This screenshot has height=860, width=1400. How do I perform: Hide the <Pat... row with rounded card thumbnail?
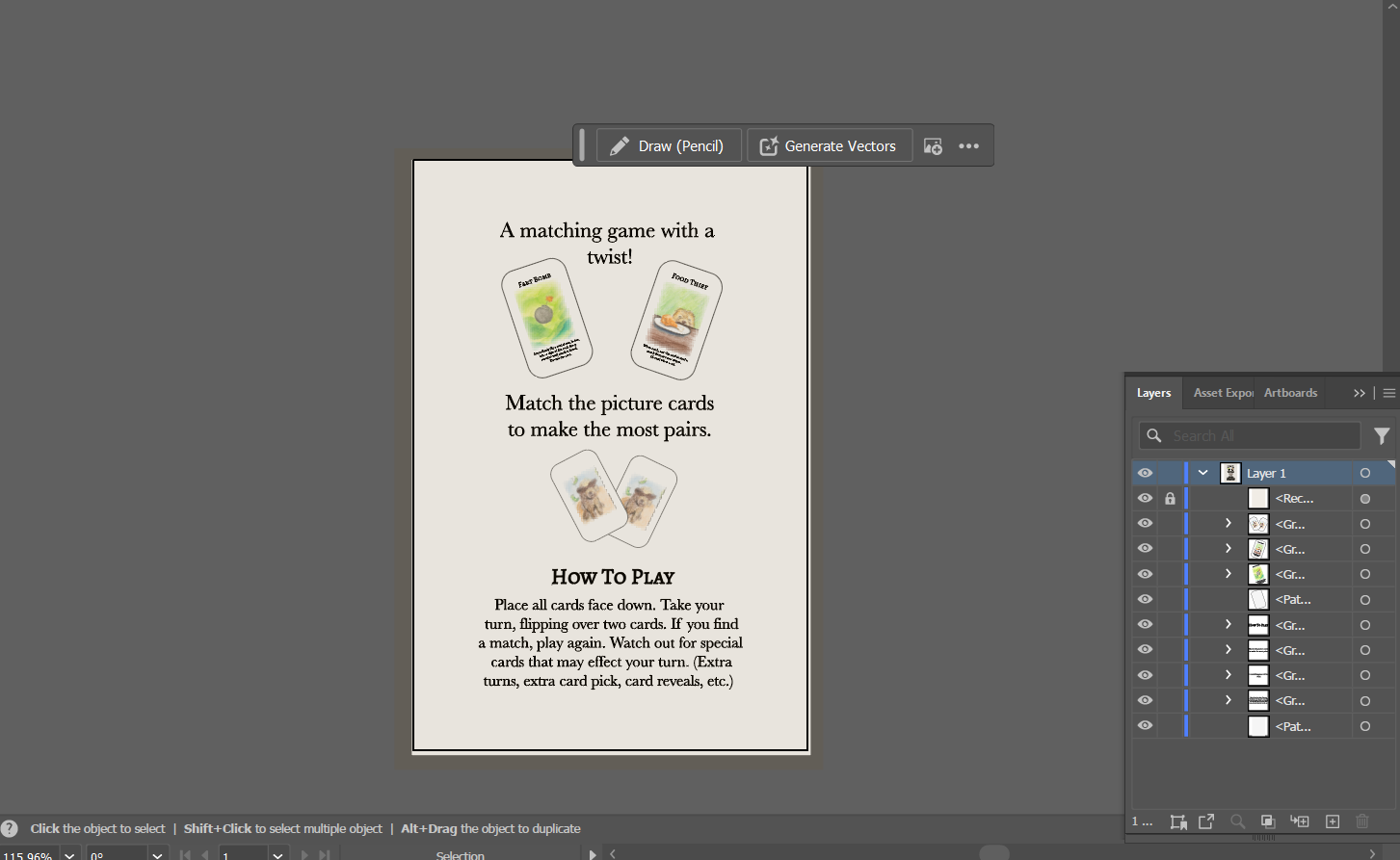pos(1145,599)
